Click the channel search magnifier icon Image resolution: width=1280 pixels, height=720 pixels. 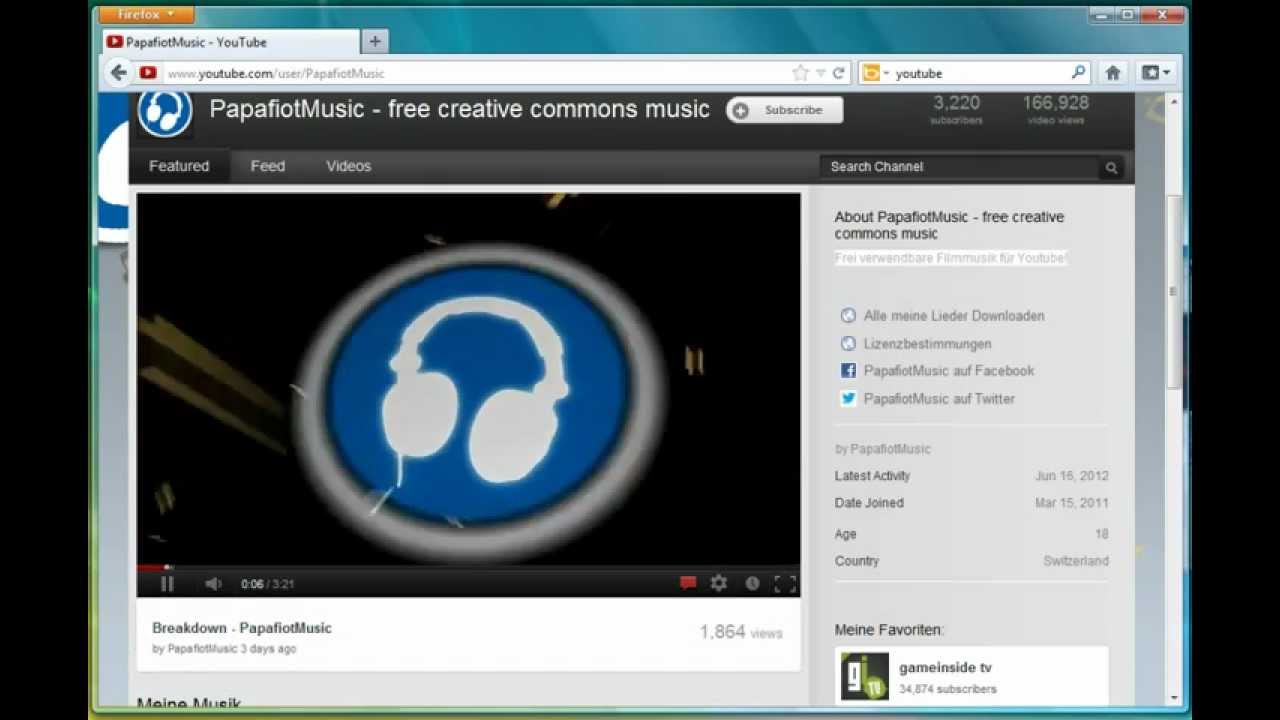click(x=1111, y=168)
